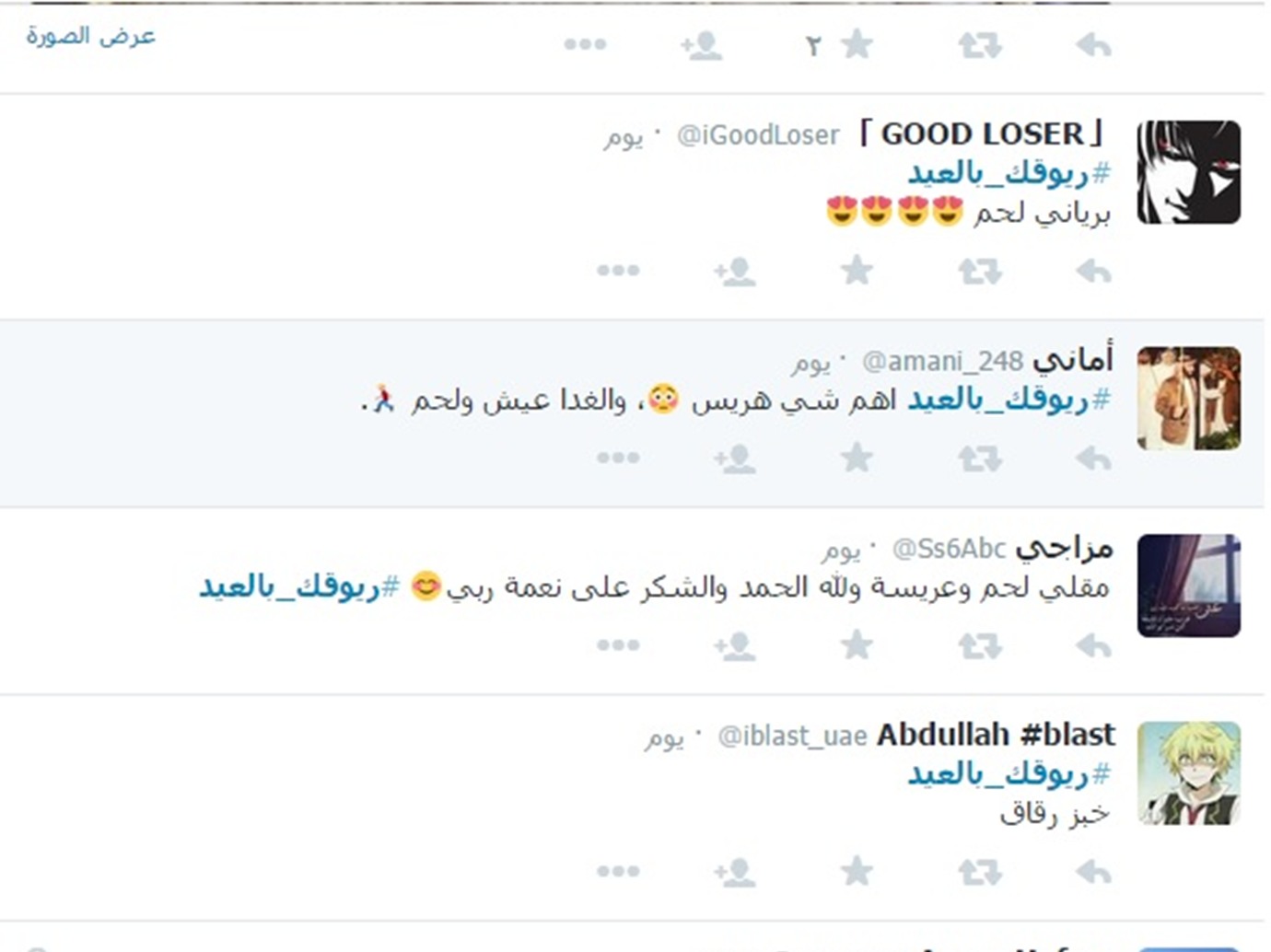Click the عرض الصورة view photo link
1271x952 pixels.
[x=90, y=37]
